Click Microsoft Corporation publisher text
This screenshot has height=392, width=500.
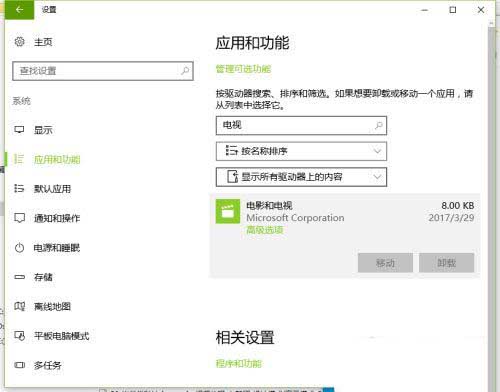(x=295, y=218)
